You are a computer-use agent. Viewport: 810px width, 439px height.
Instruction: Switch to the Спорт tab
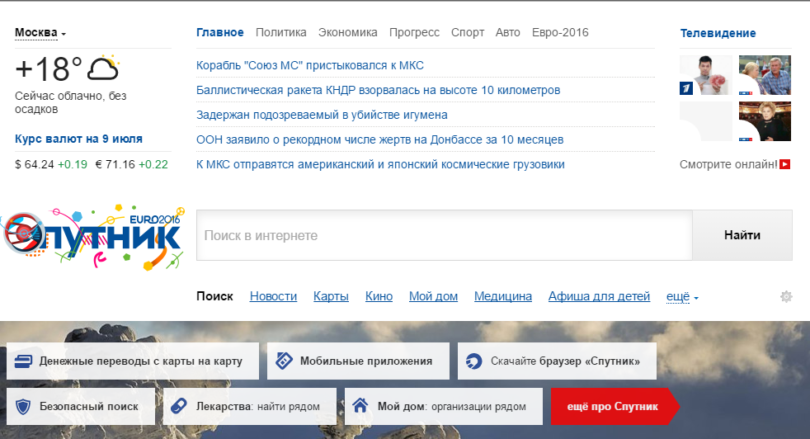(x=468, y=33)
